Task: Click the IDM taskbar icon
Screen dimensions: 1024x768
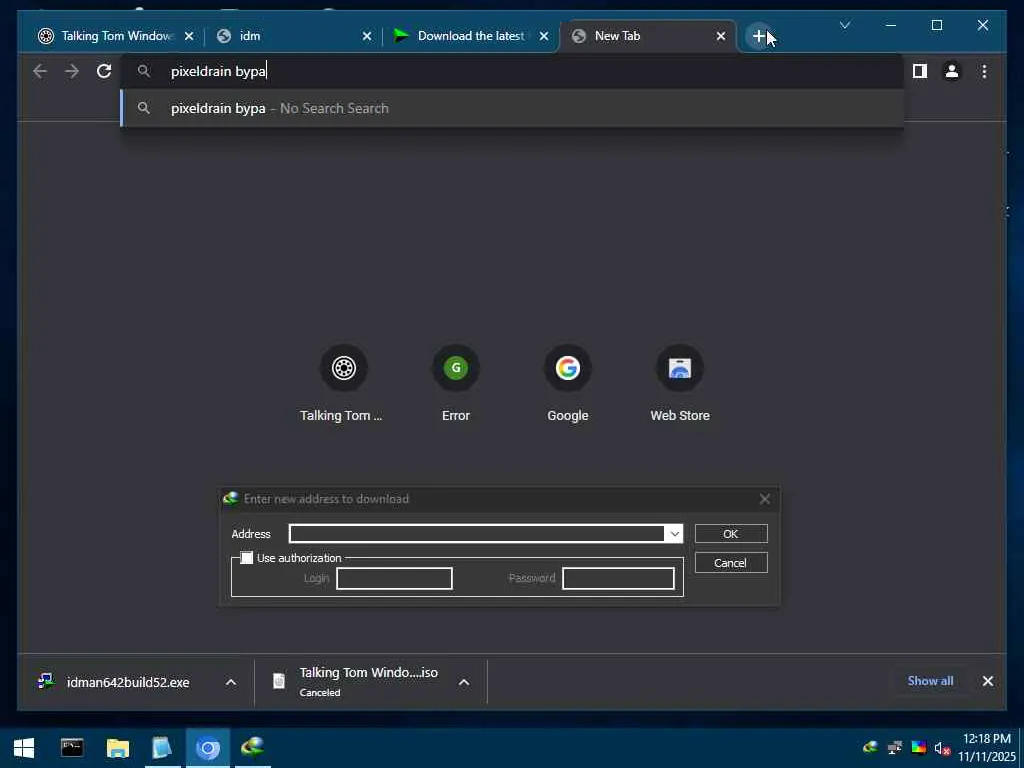Action: pyautogui.click(x=253, y=748)
